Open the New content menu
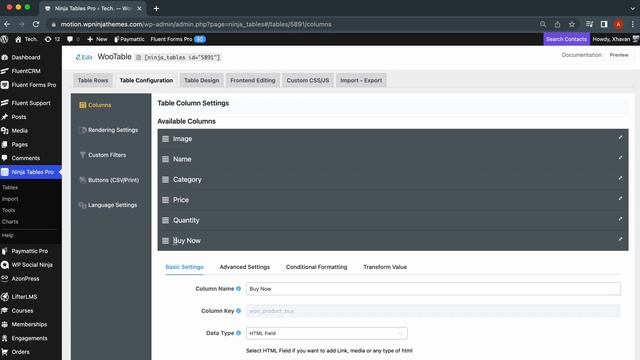This screenshot has width=640, height=360. [97, 39]
